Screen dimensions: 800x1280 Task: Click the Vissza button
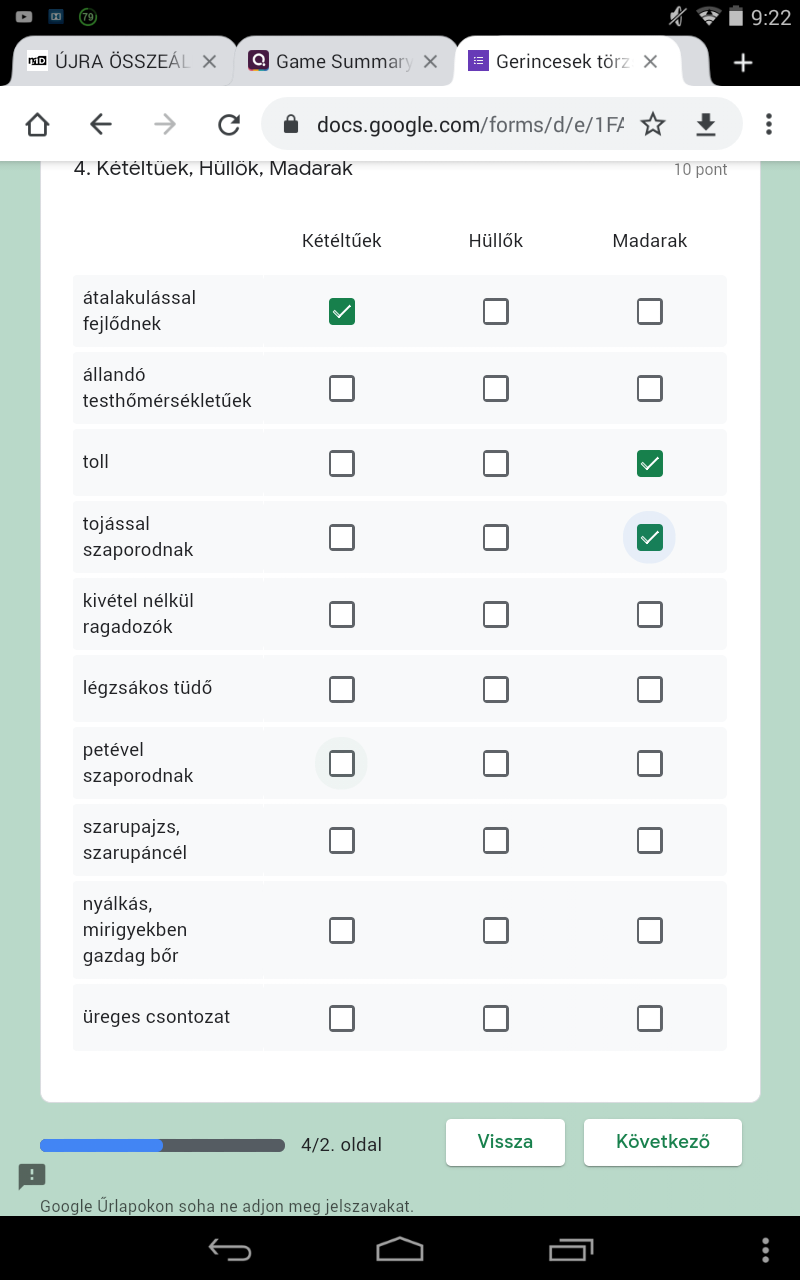coord(505,1142)
